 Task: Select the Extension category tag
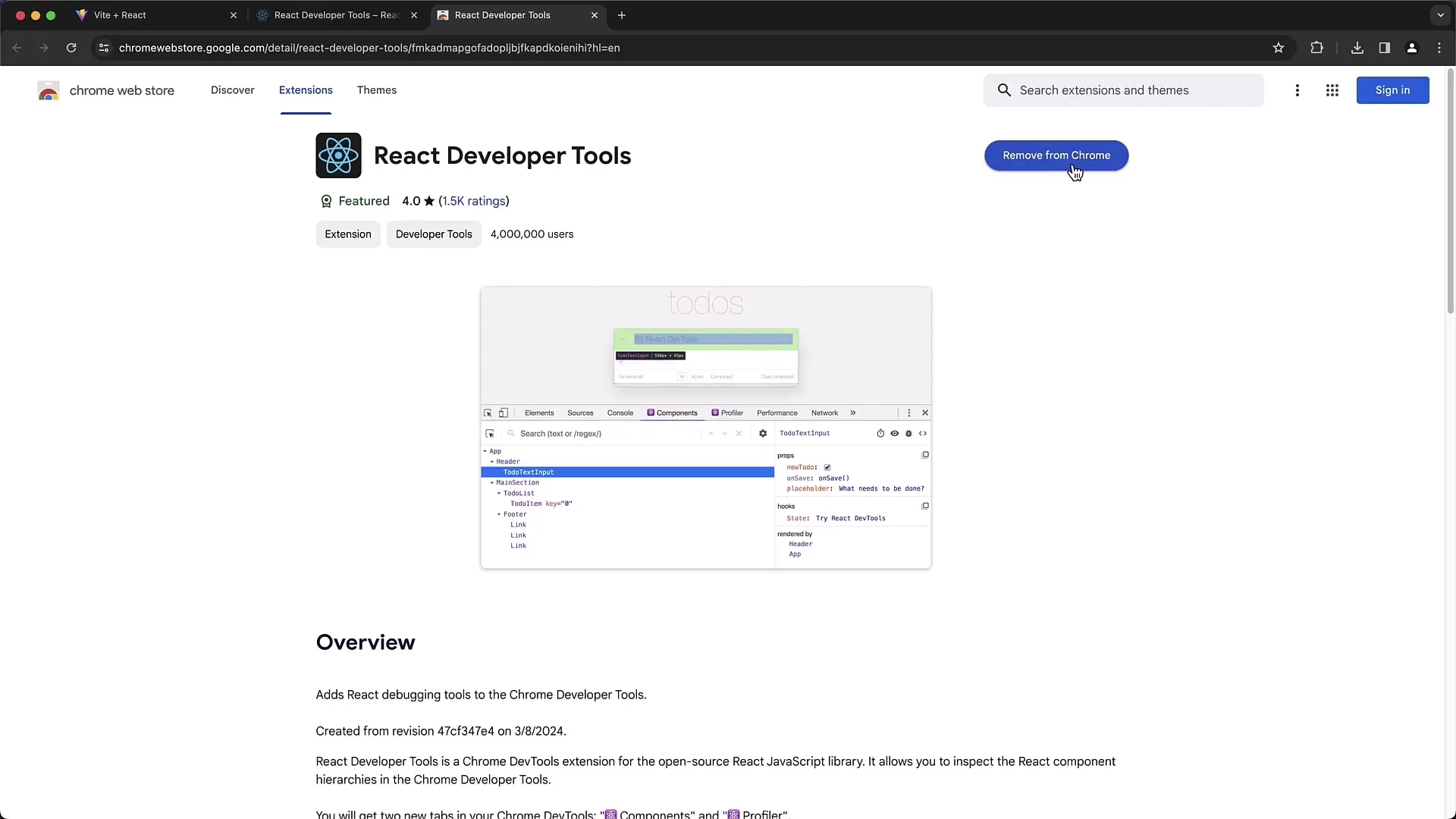point(347,234)
